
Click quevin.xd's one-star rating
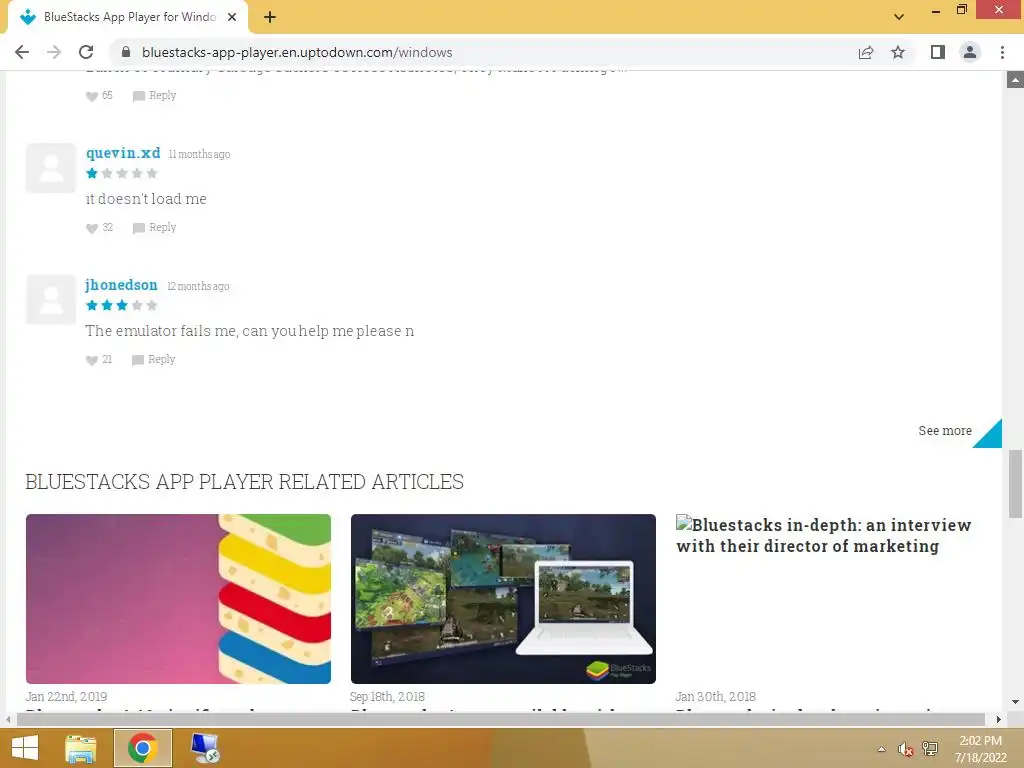click(121, 173)
